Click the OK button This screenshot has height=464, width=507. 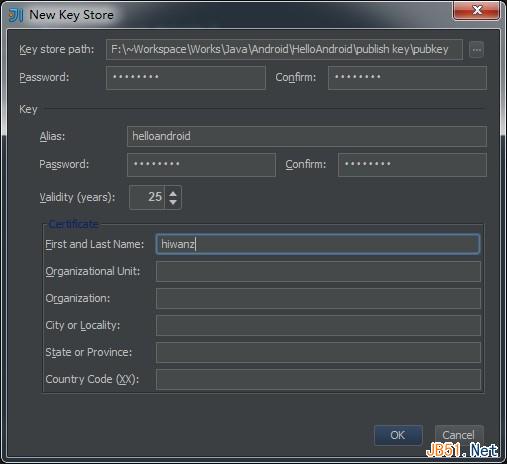[x=398, y=435]
